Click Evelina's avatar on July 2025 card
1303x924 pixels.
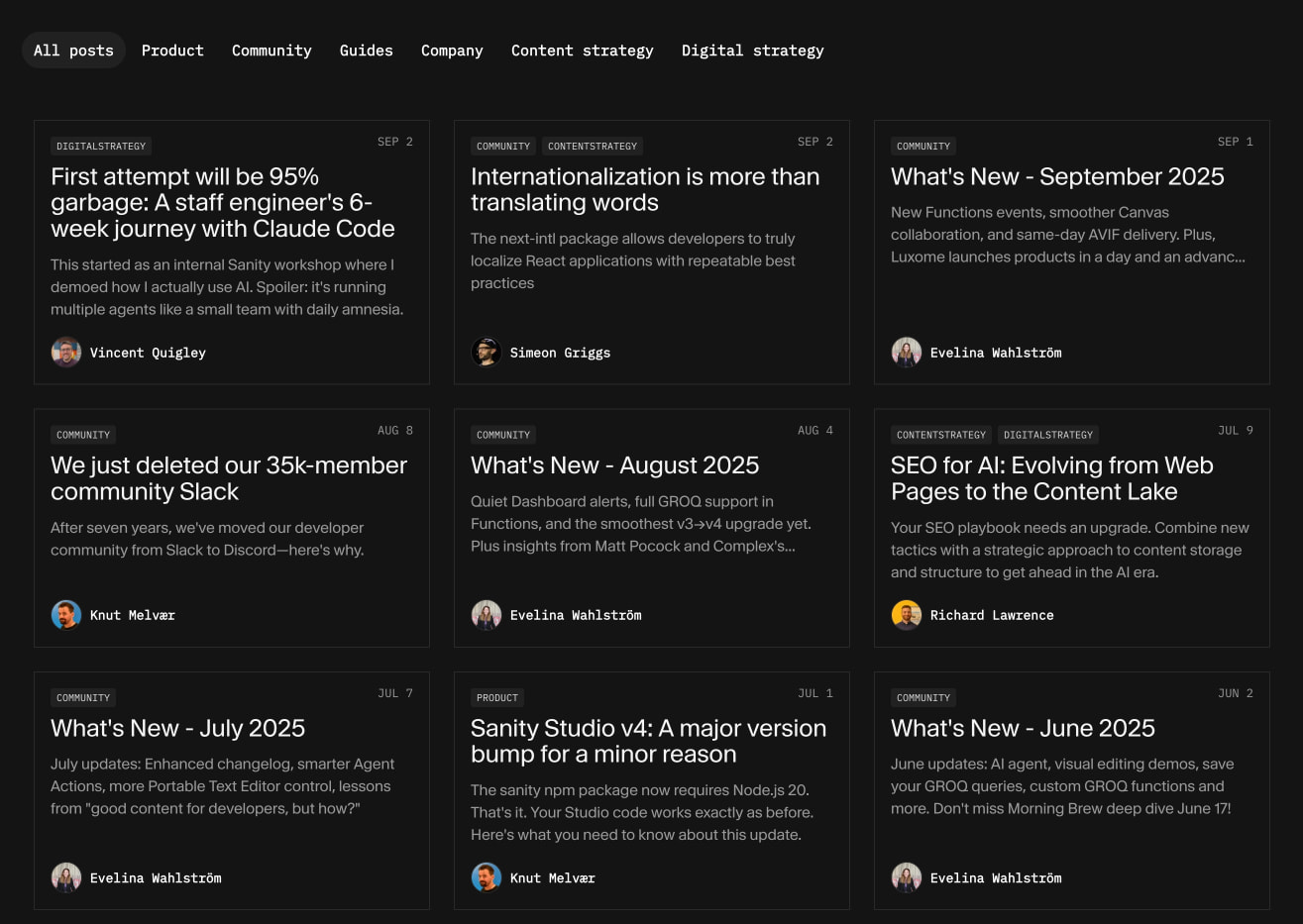66,878
